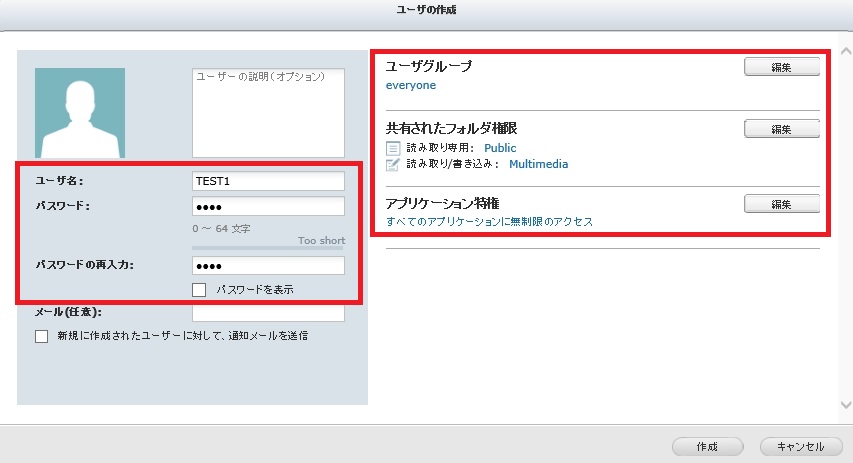
Task: Click the Multimedia folder link
Action: pyautogui.click(x=539, y=164)
